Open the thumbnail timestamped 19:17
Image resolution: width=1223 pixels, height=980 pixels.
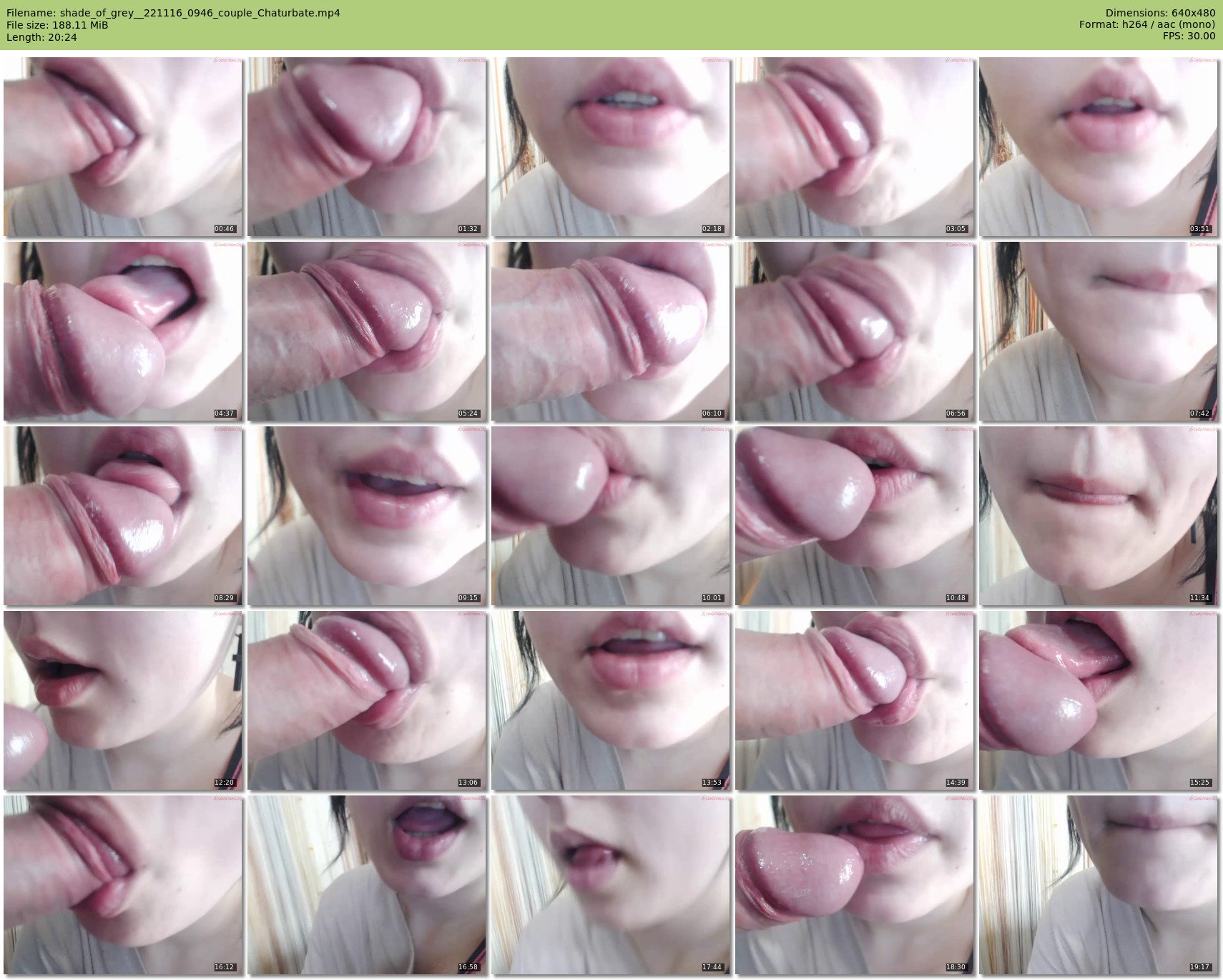[x=1099, y=885]
